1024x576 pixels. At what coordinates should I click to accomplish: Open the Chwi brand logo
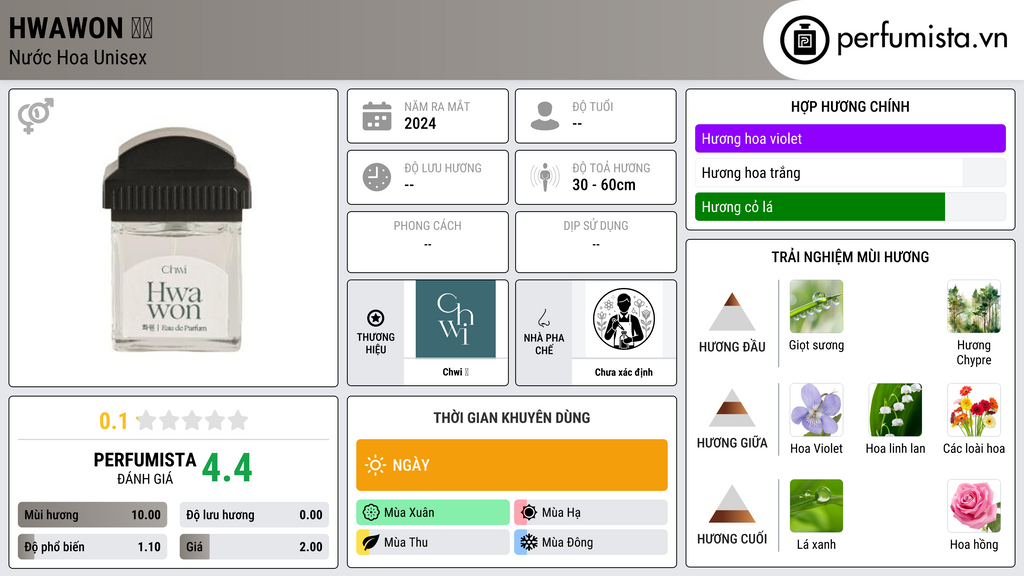[x=456, y=319]
